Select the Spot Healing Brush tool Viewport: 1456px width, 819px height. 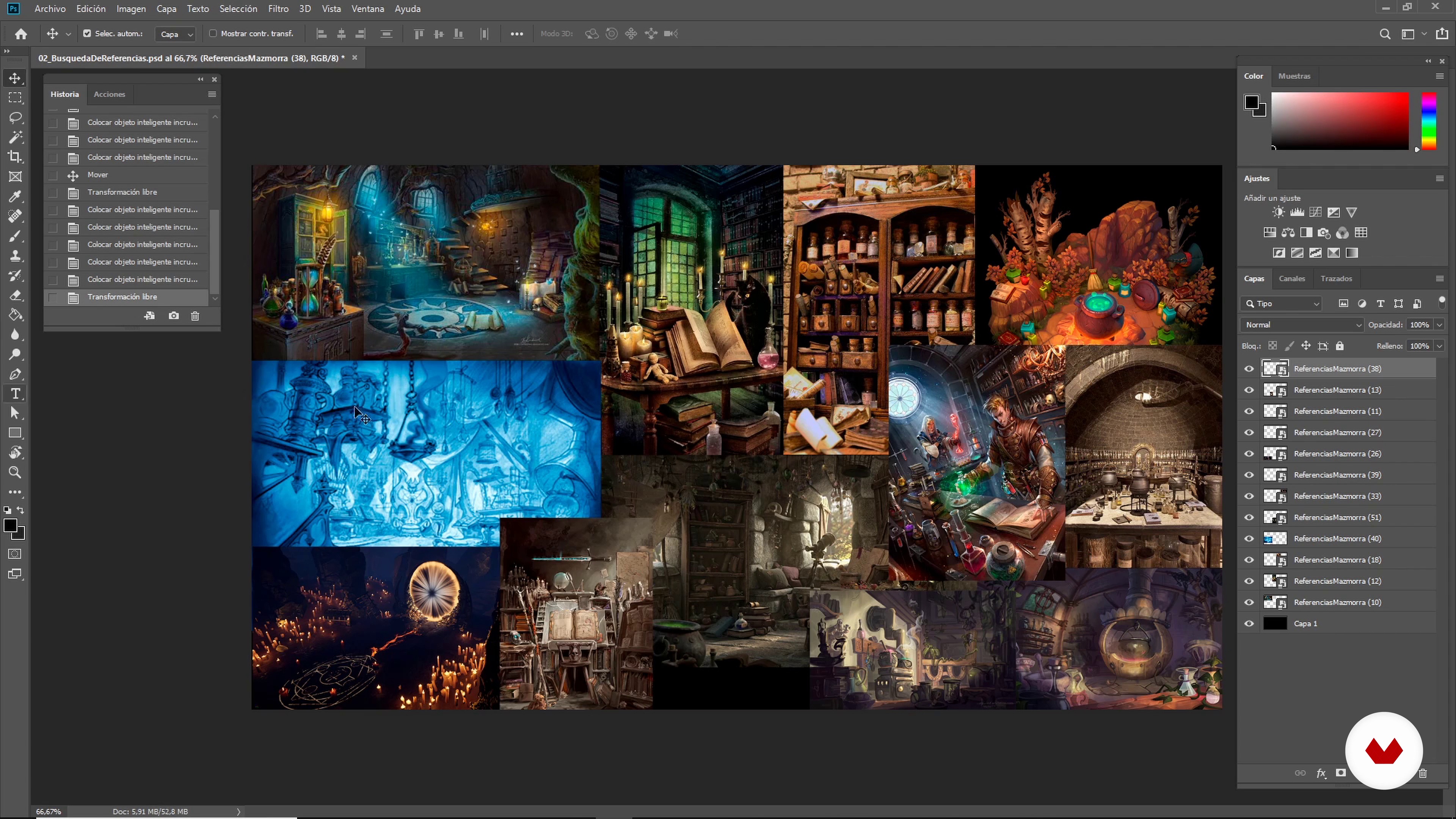(15, 216)
